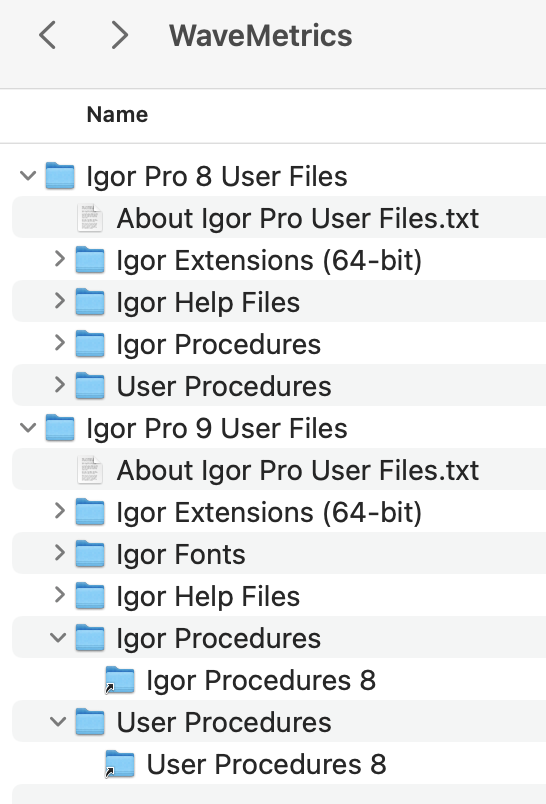The width and height of the screenshot is (546, 804).
Task: Select About Igor Pro User Files.txt under Igor Pro 9
Action: tap(279, 470)
